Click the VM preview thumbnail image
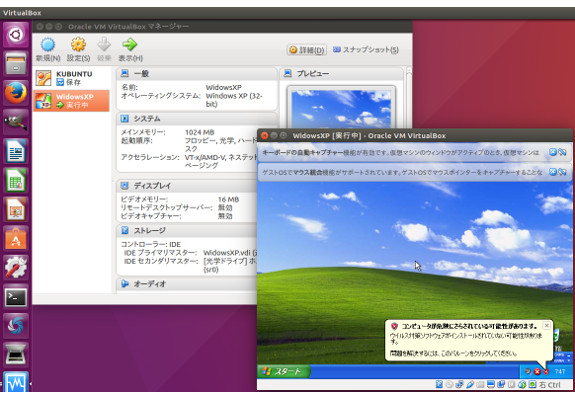Viewport: 575px width, 400px height. tap(341, 109)
